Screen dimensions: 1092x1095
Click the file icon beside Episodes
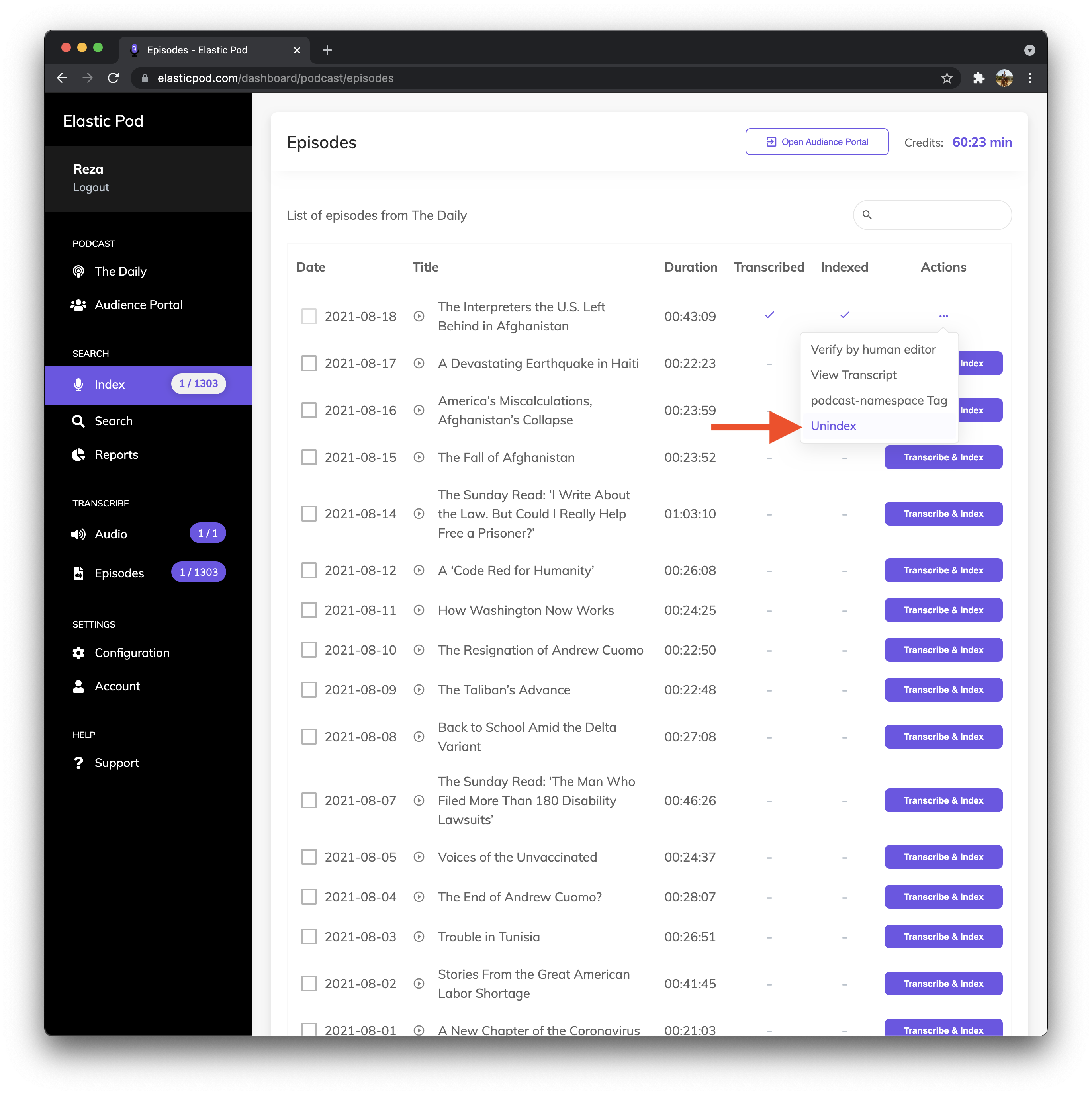pos(78,573)
